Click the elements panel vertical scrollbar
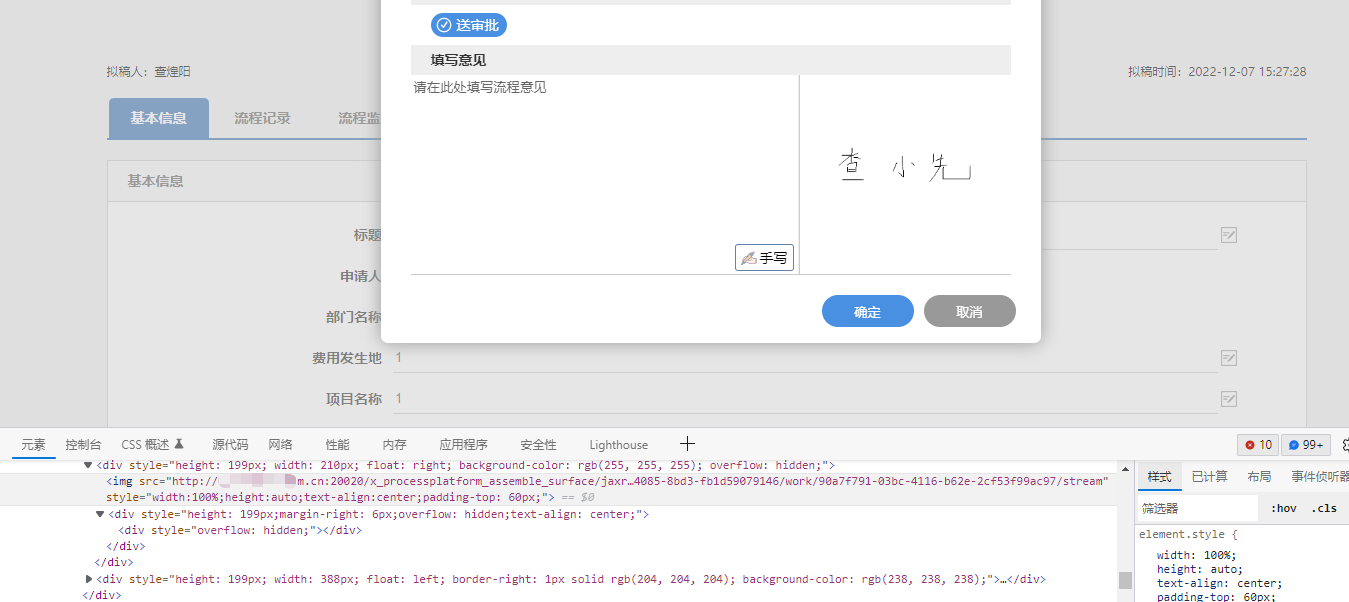Screen dimensions: 1349x602 click(1125, 580)
